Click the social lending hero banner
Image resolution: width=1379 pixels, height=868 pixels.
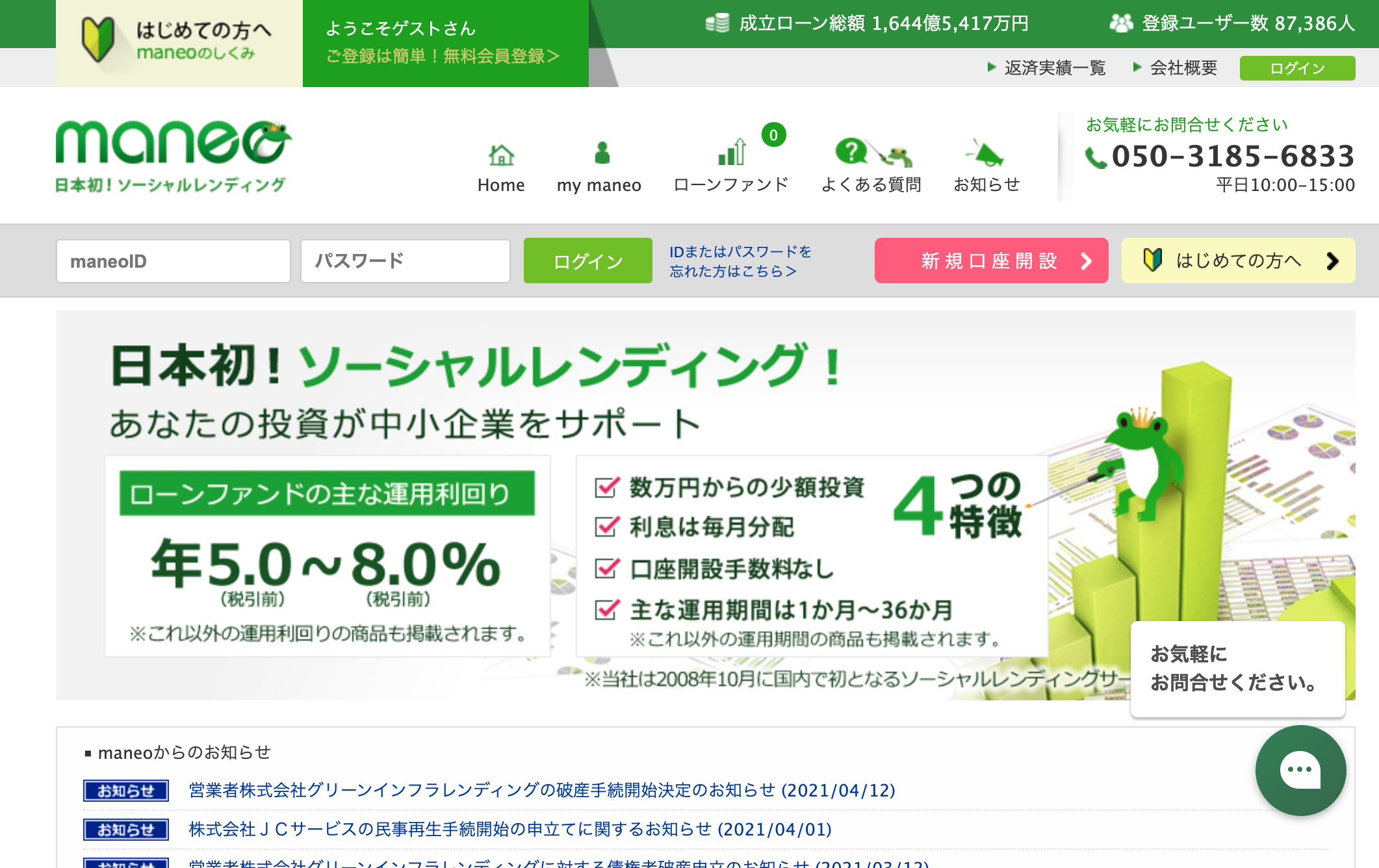pyautogui.click(x=706, y=505)
